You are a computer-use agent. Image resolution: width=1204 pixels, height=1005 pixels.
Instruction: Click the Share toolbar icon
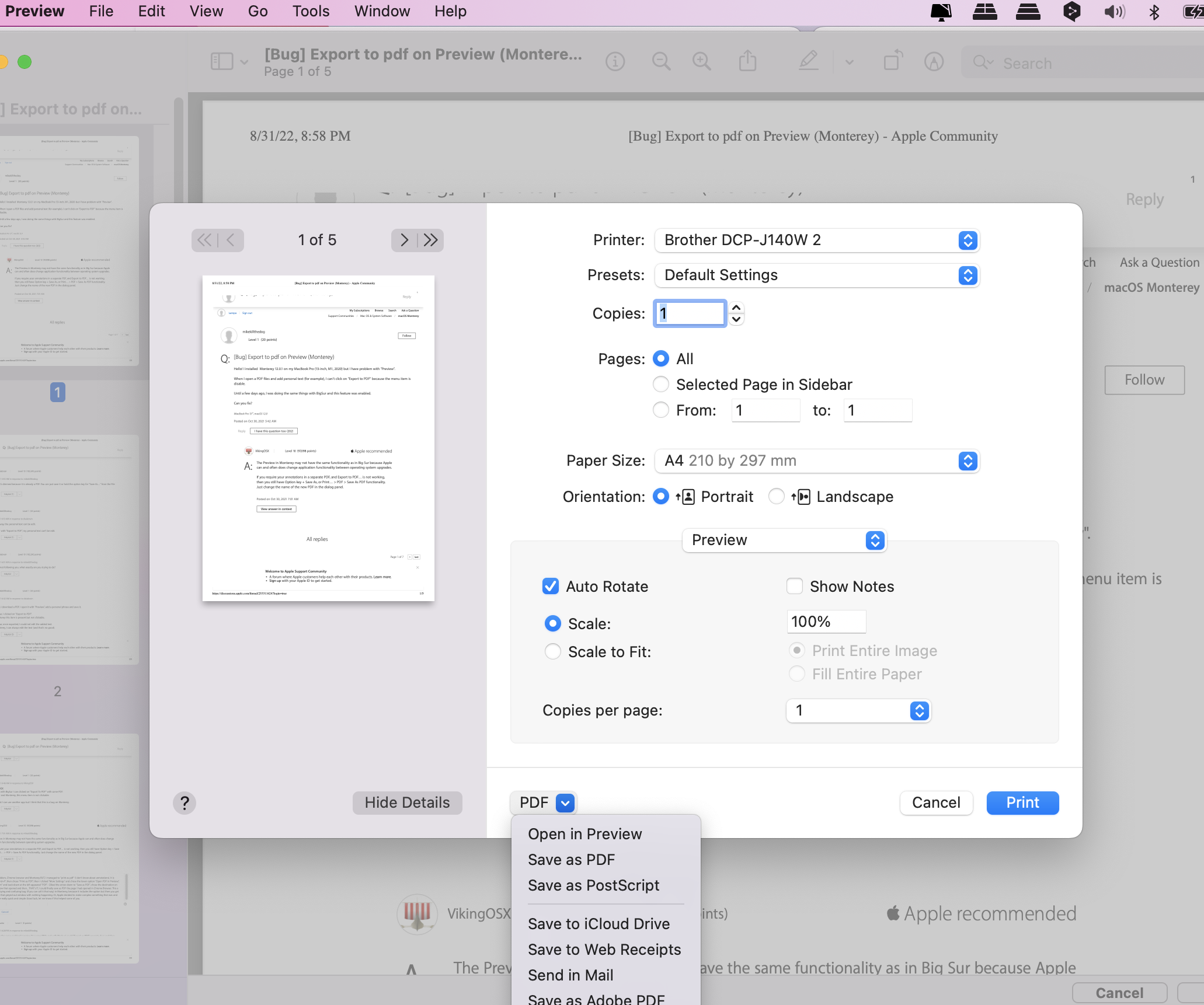pyautogui.click(x=747, y=61)
